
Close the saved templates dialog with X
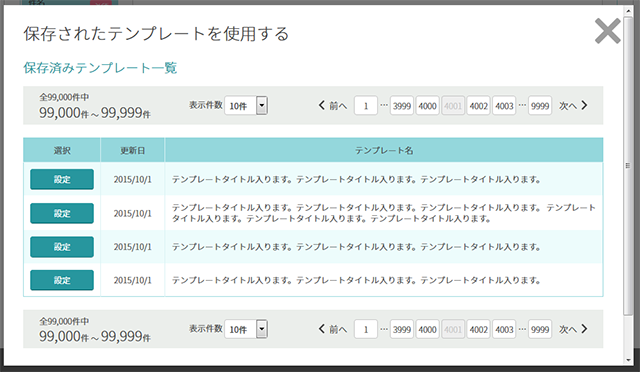point(607,31)
